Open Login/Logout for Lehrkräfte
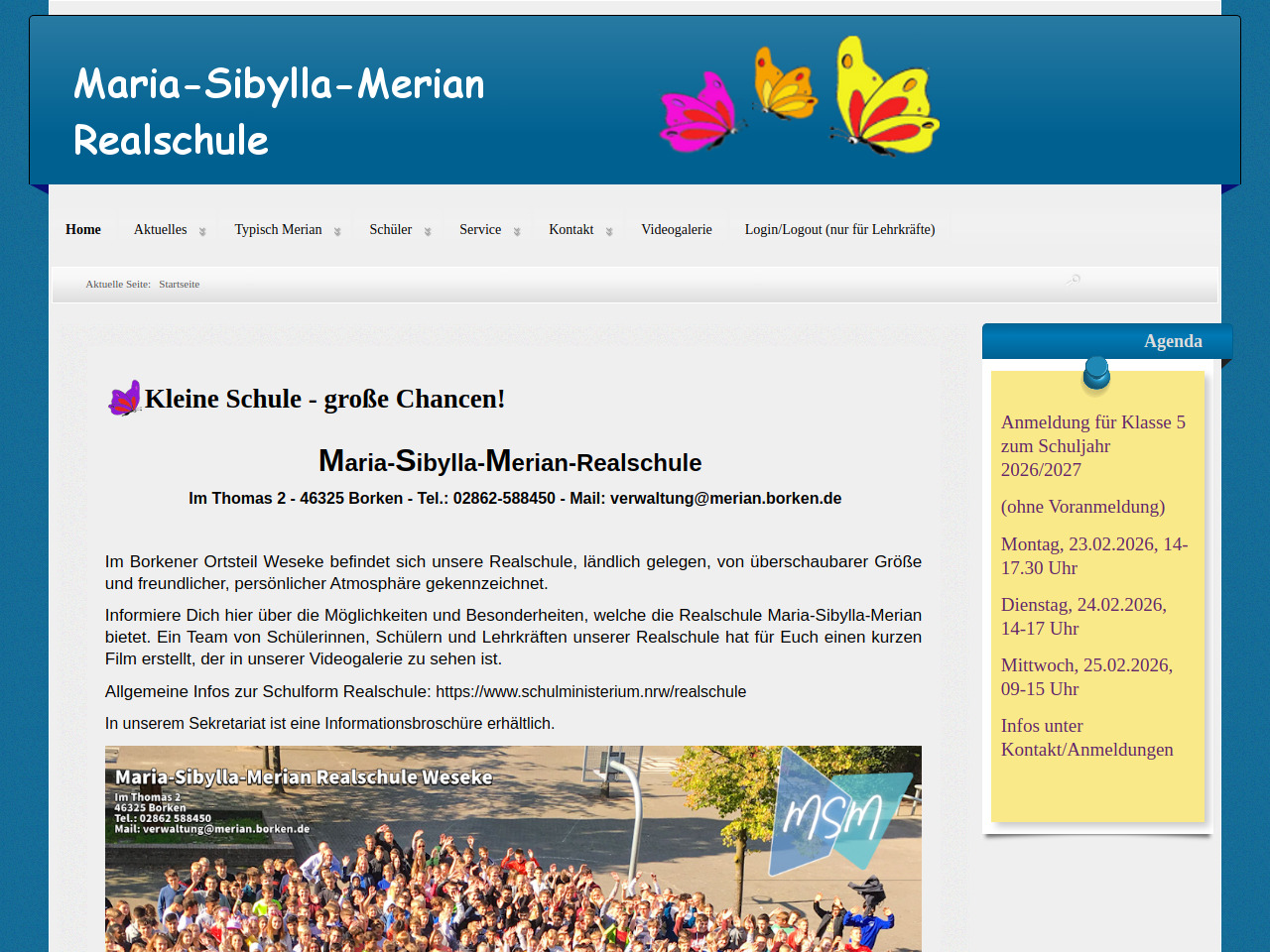Viewport: 1270px width, 952px height. pyautogui.click(x=839, y=229)
